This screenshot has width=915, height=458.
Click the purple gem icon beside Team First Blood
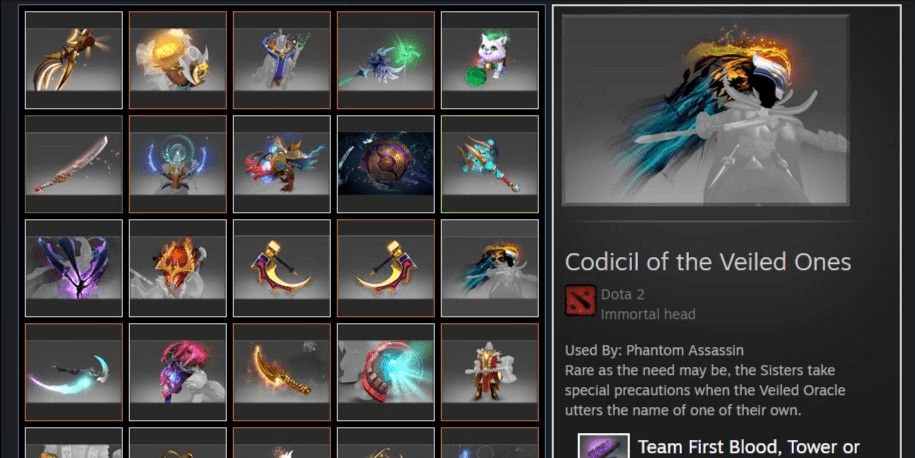click(603, 446)
